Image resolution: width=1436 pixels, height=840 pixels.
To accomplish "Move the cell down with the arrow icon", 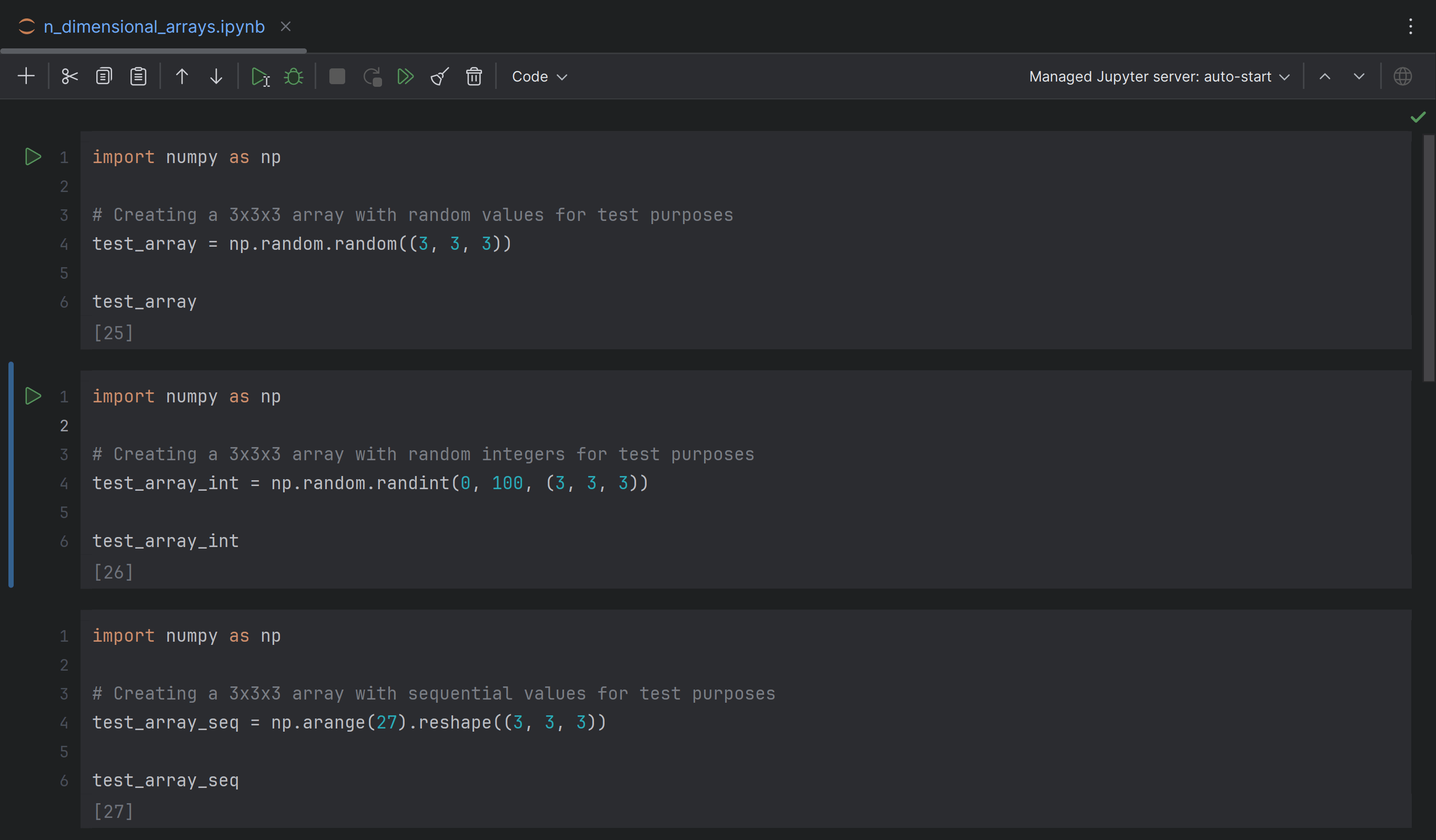I will coord(216,76).
